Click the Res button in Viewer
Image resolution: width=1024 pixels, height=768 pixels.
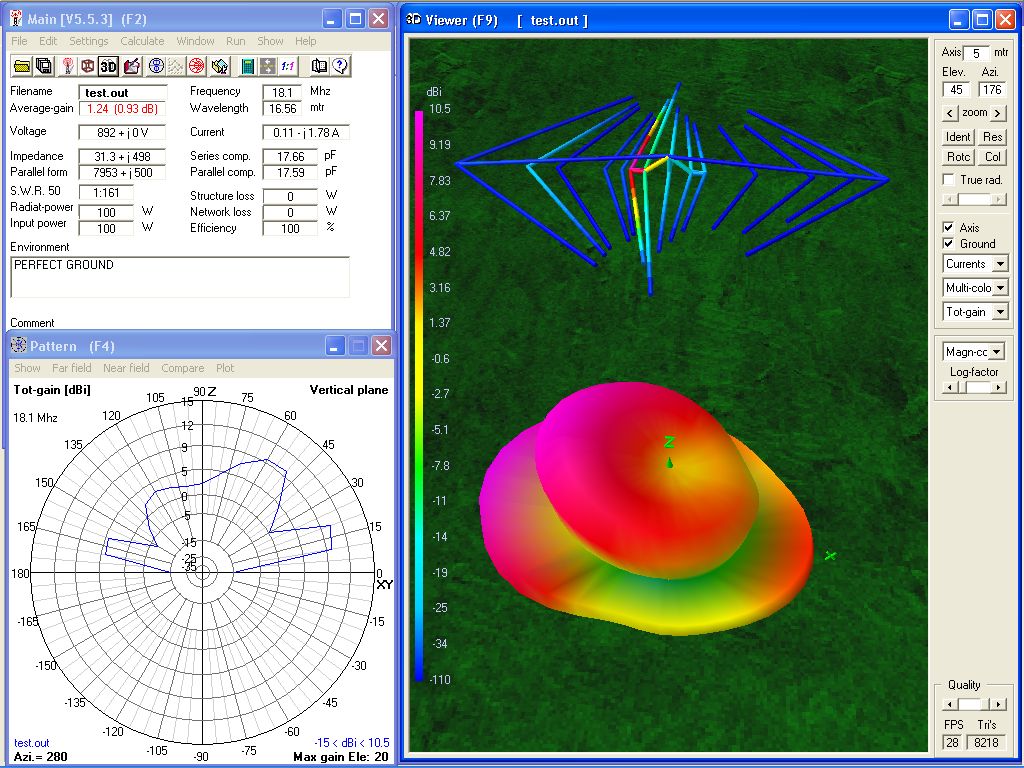coord(992,137)
